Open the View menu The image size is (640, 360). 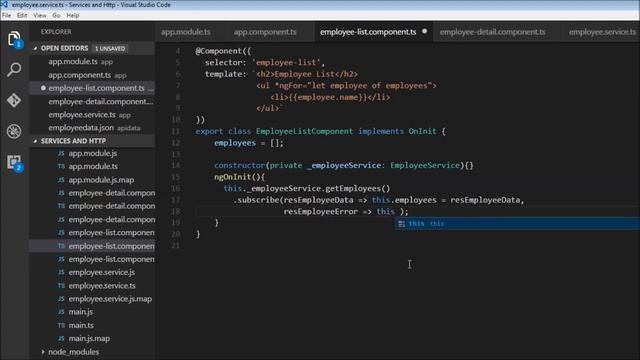(40, 16)
